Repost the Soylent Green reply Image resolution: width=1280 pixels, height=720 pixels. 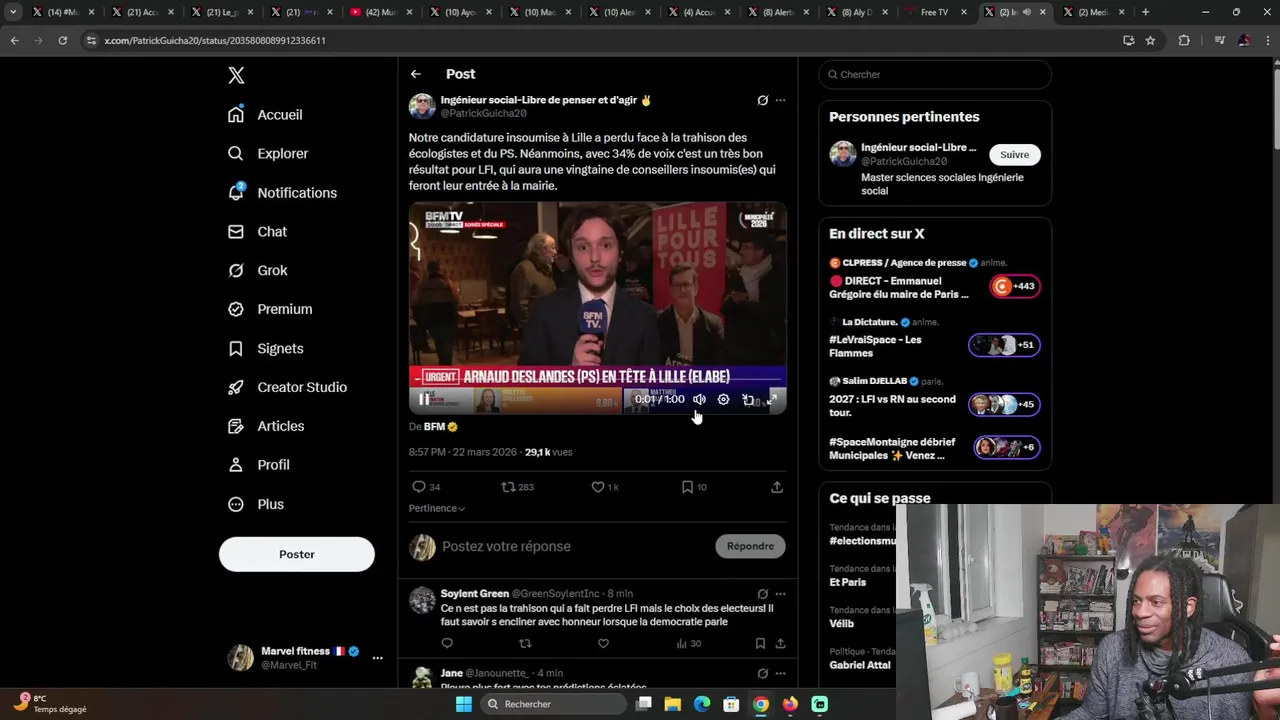tap(525, 643)
